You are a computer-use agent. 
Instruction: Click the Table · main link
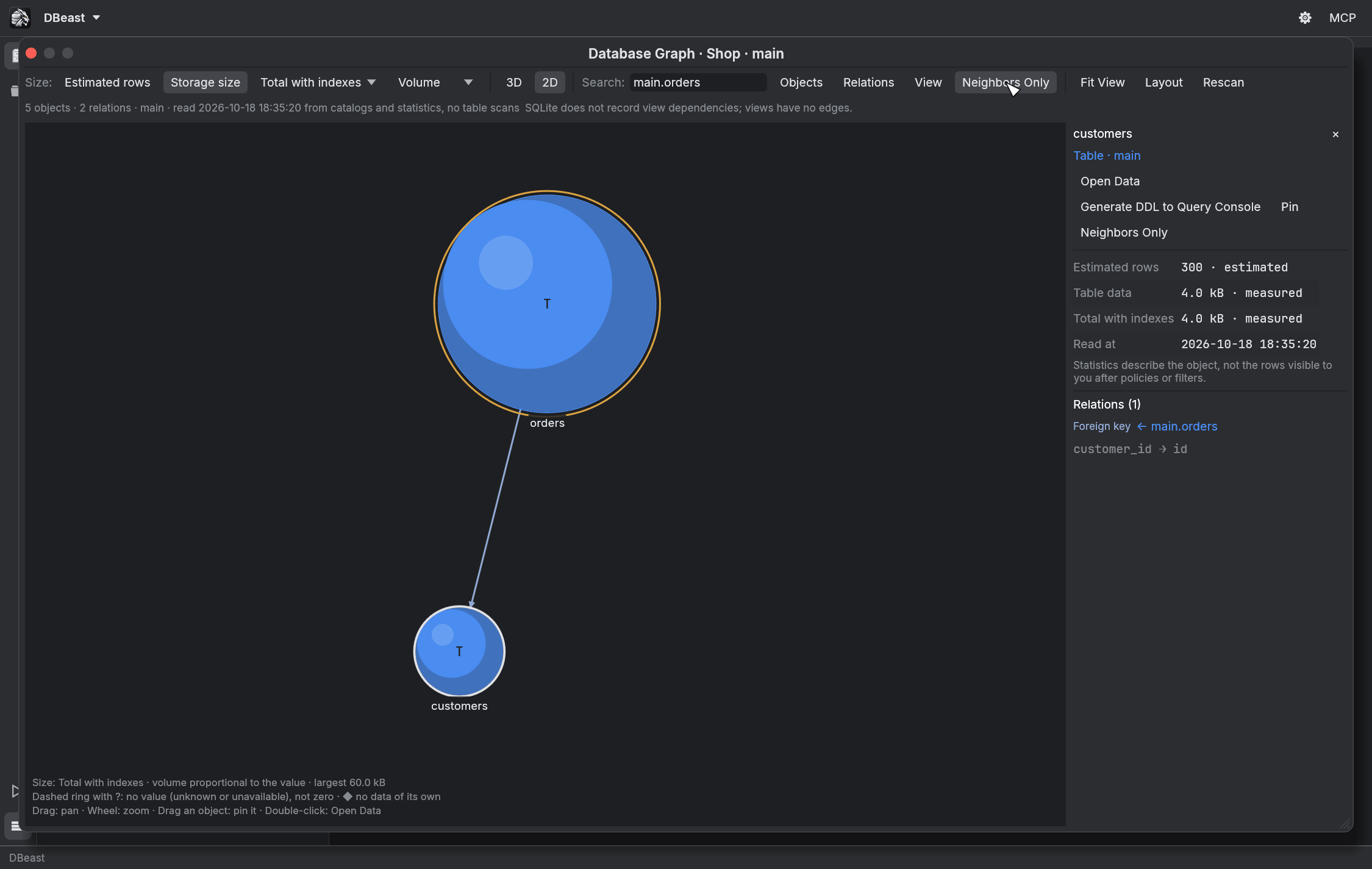pyautogui.click(x=1107, y=156)
